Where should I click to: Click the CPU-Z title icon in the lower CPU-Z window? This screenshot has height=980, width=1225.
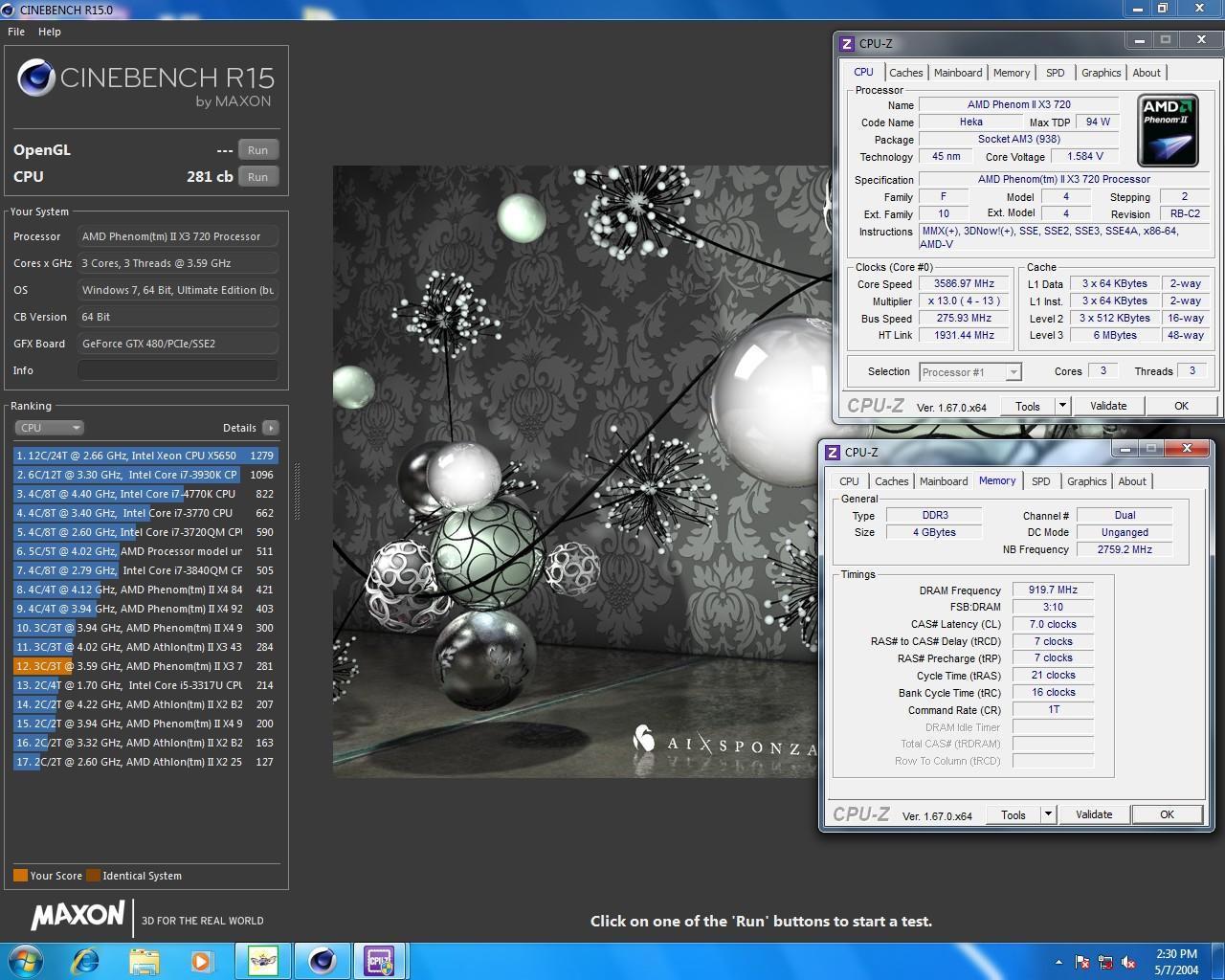[832, 453]
